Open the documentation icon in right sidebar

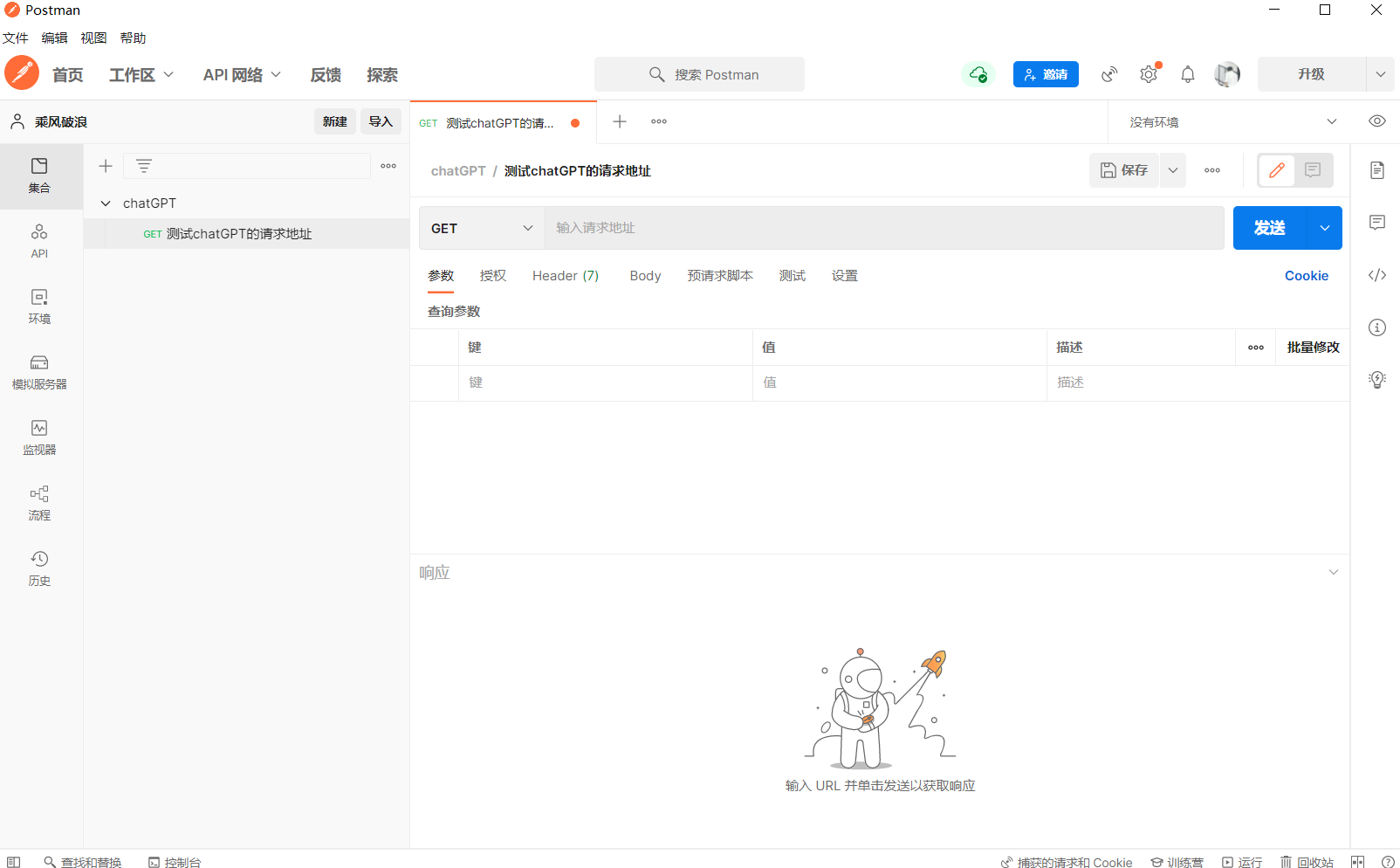coord(1377,170)
